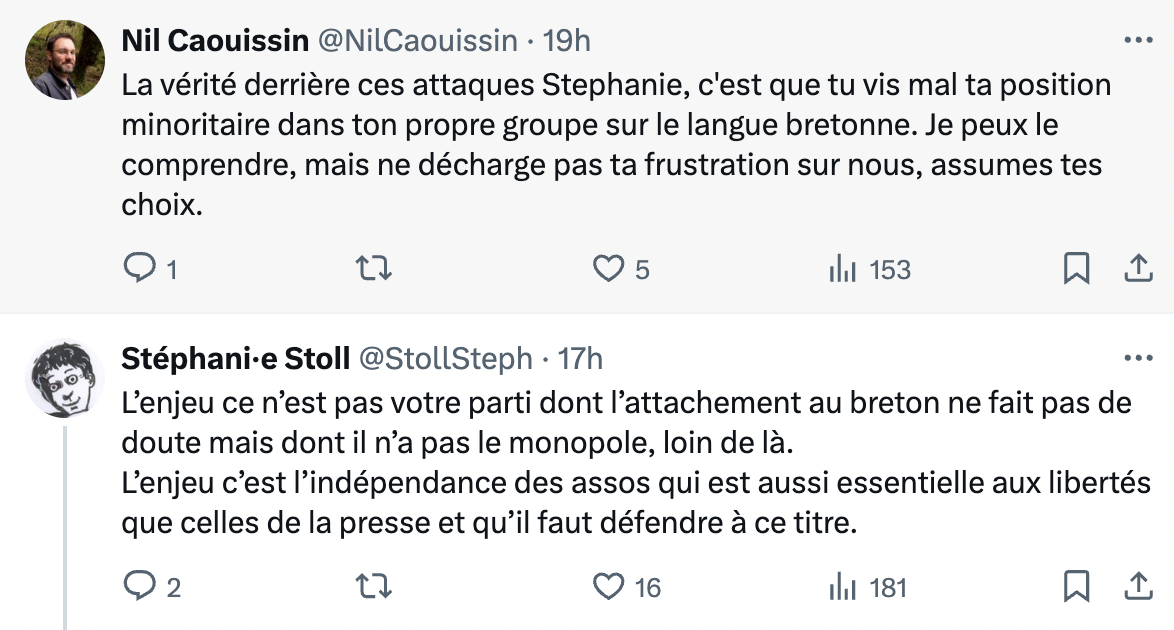Open the 19h timestamp permalink
Viewport: 1174px width, 630px height.
pyautogui.click(x=566, y=41)
